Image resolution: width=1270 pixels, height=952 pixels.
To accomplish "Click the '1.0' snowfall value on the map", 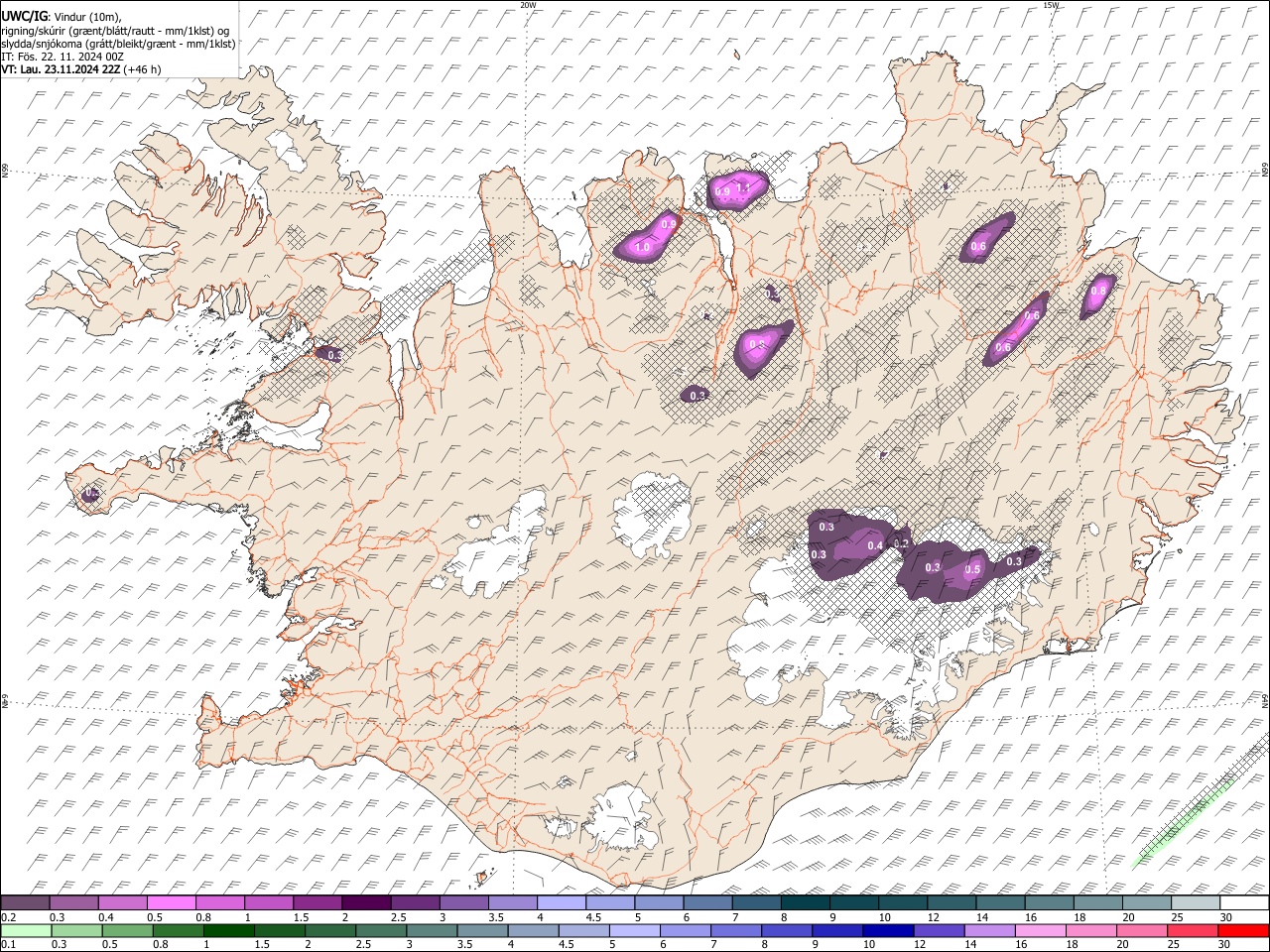I will [x=642, y=247].
